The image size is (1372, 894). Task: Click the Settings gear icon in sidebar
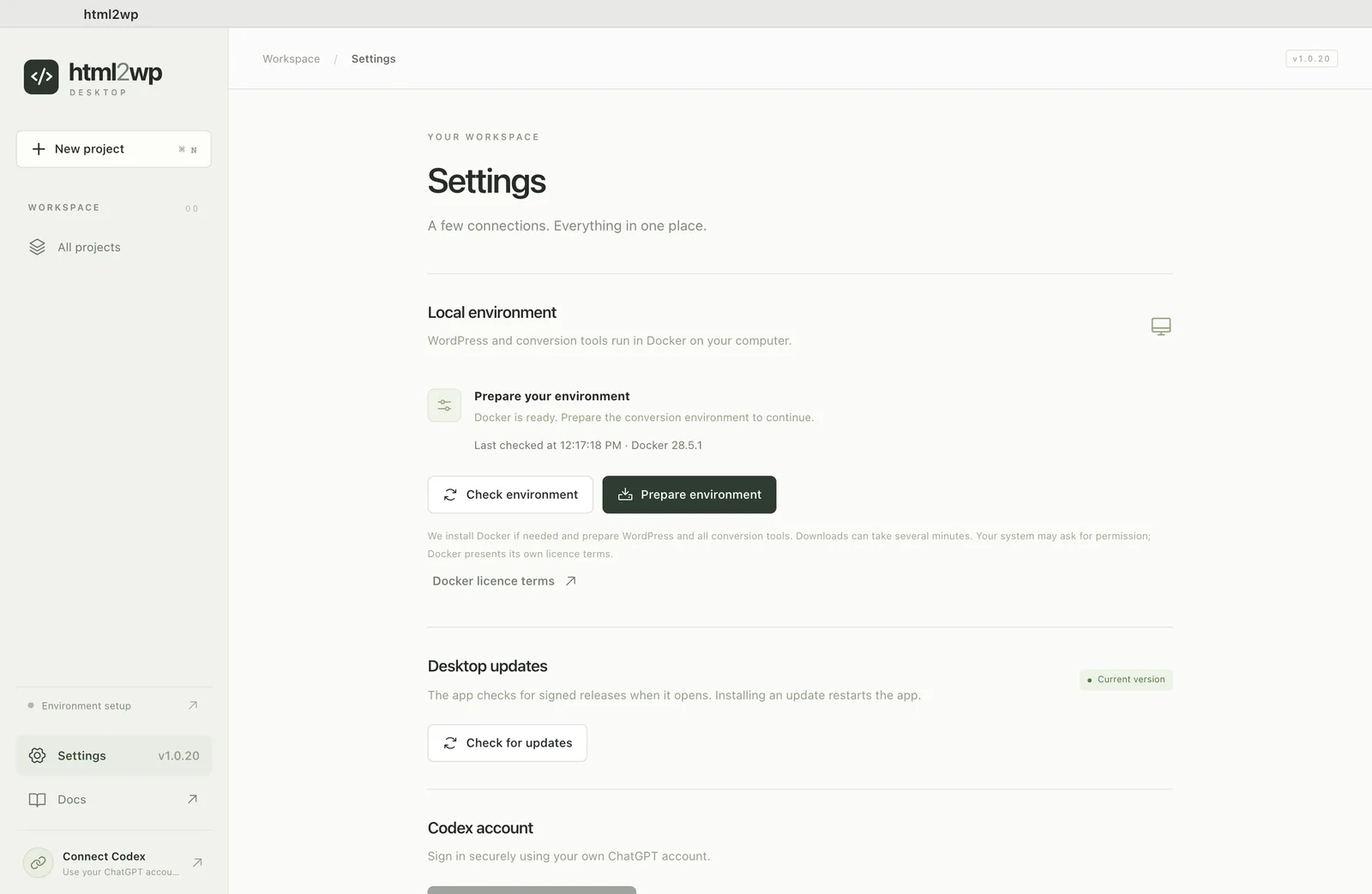coord(37,756)
